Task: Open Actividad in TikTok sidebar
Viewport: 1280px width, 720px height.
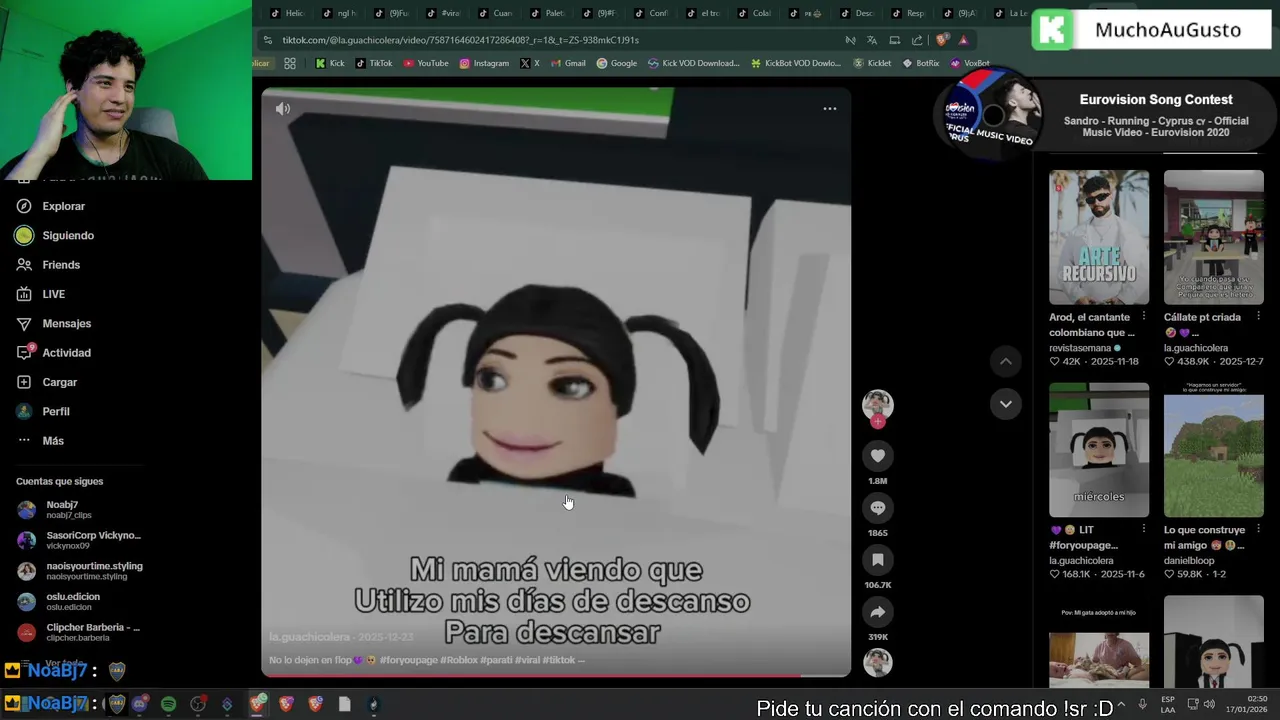Action: click(66, 353)
